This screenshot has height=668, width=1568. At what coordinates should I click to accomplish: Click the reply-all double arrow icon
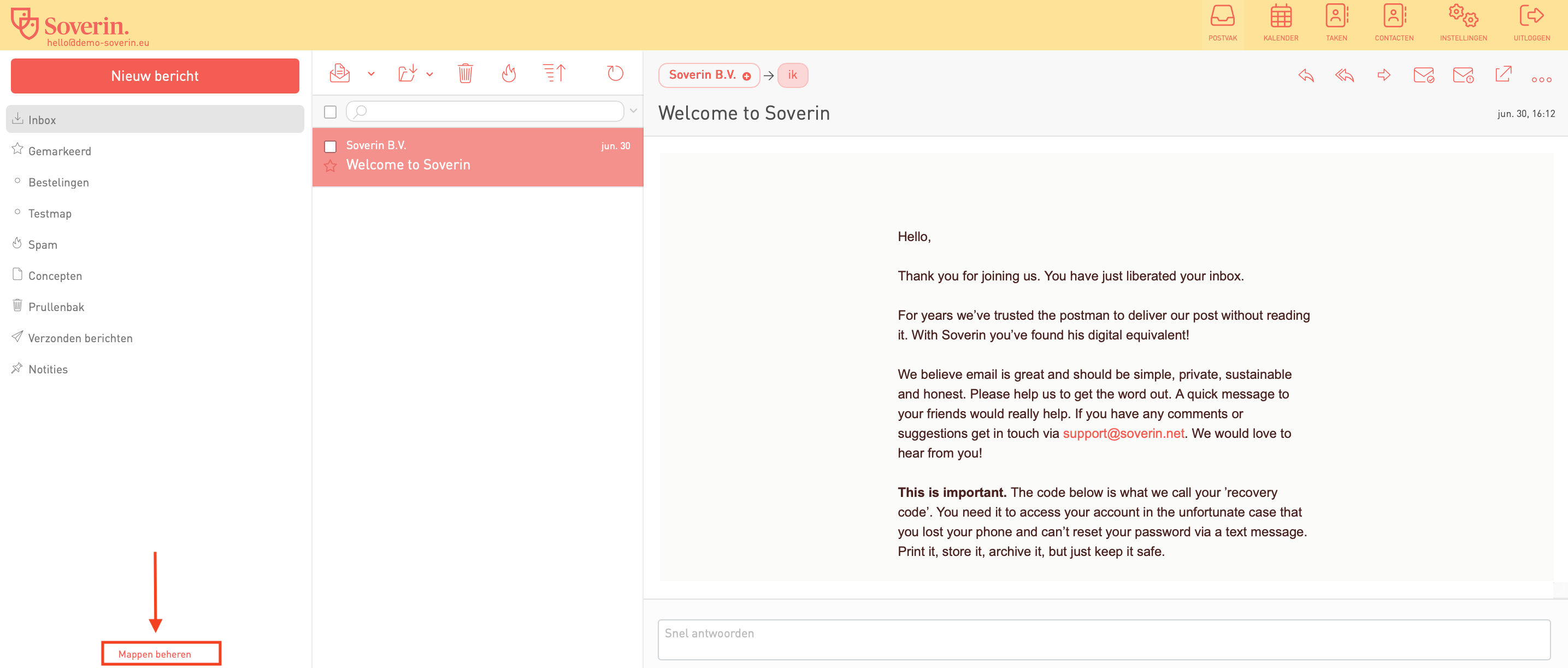(x=1345, y=75)
